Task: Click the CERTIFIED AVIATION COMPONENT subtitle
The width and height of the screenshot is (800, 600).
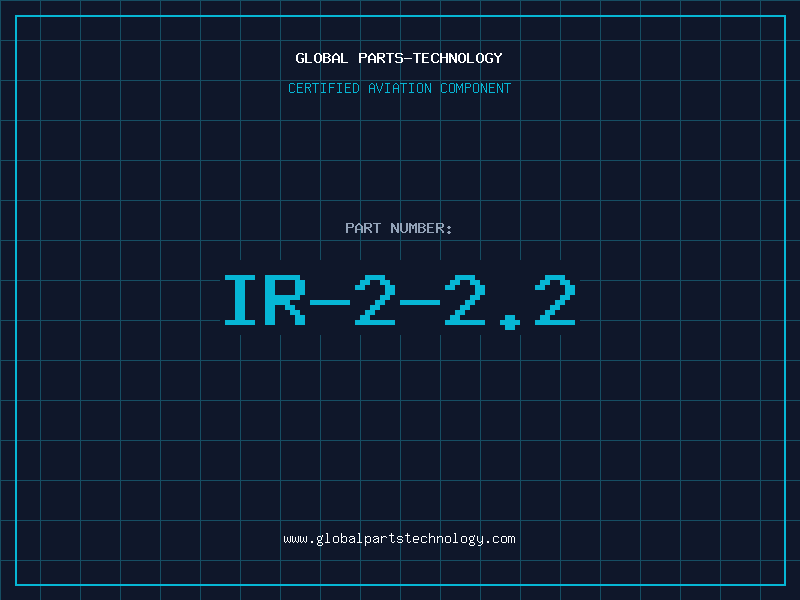Action: click(399, 88)
